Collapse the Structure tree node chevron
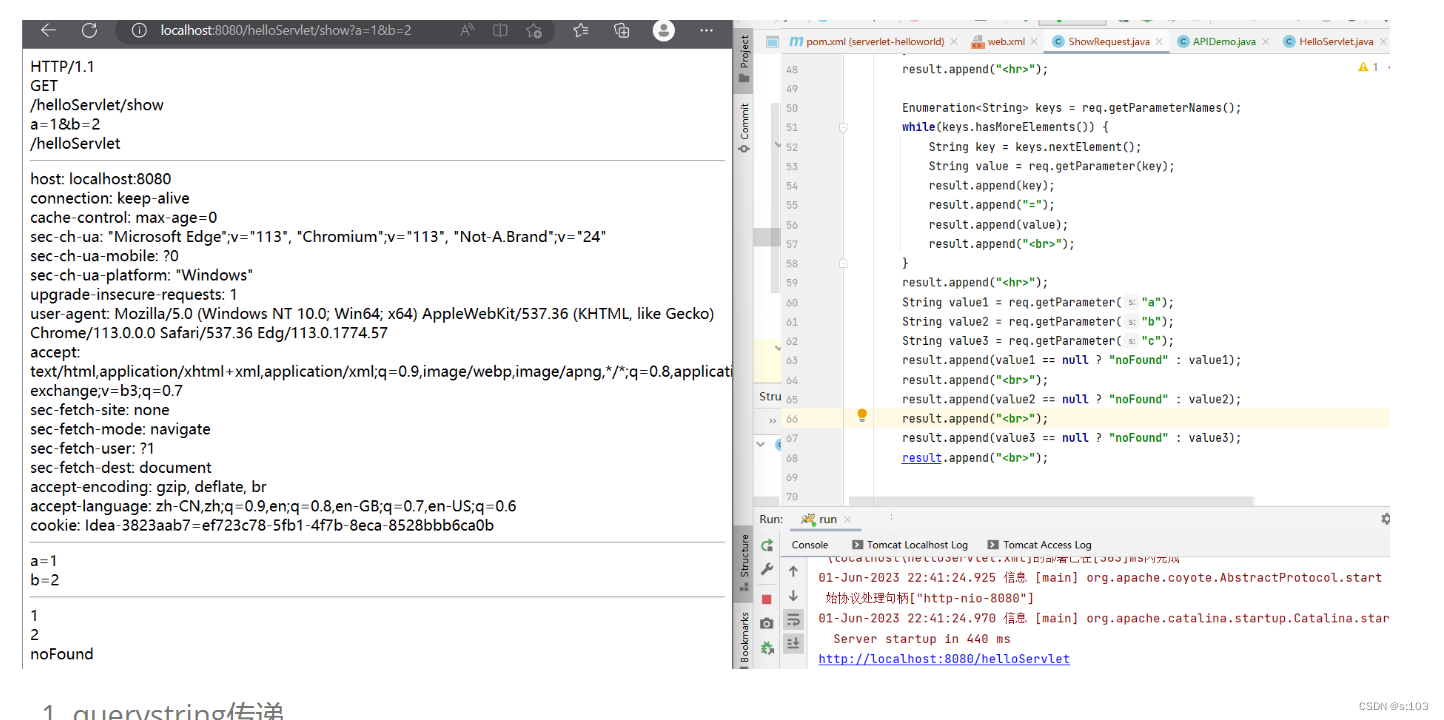The height and width of the screenshot is (720, 1444). [761, 443]
